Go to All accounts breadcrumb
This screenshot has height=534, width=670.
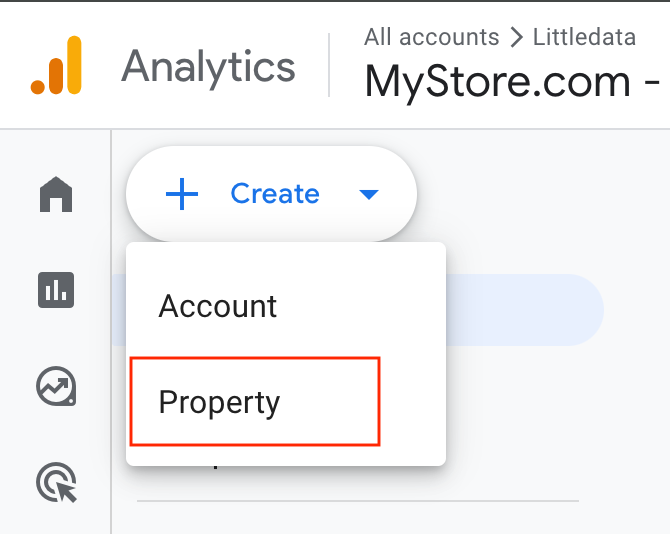point(432,37)
